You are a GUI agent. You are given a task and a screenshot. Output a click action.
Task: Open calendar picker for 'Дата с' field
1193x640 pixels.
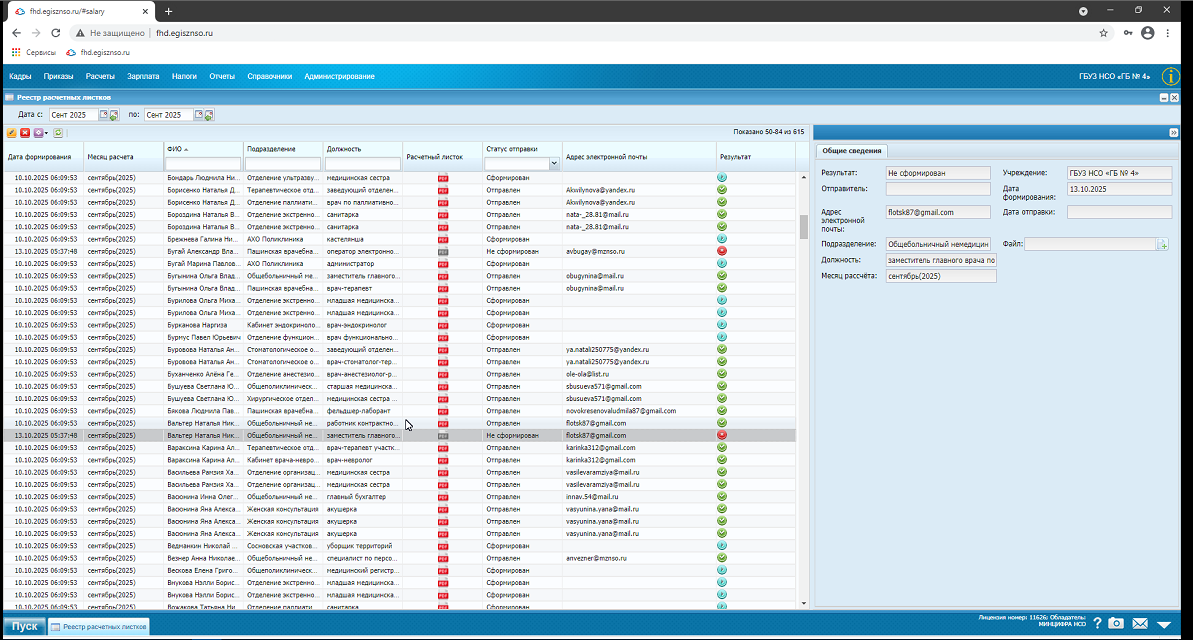[103, 115]
